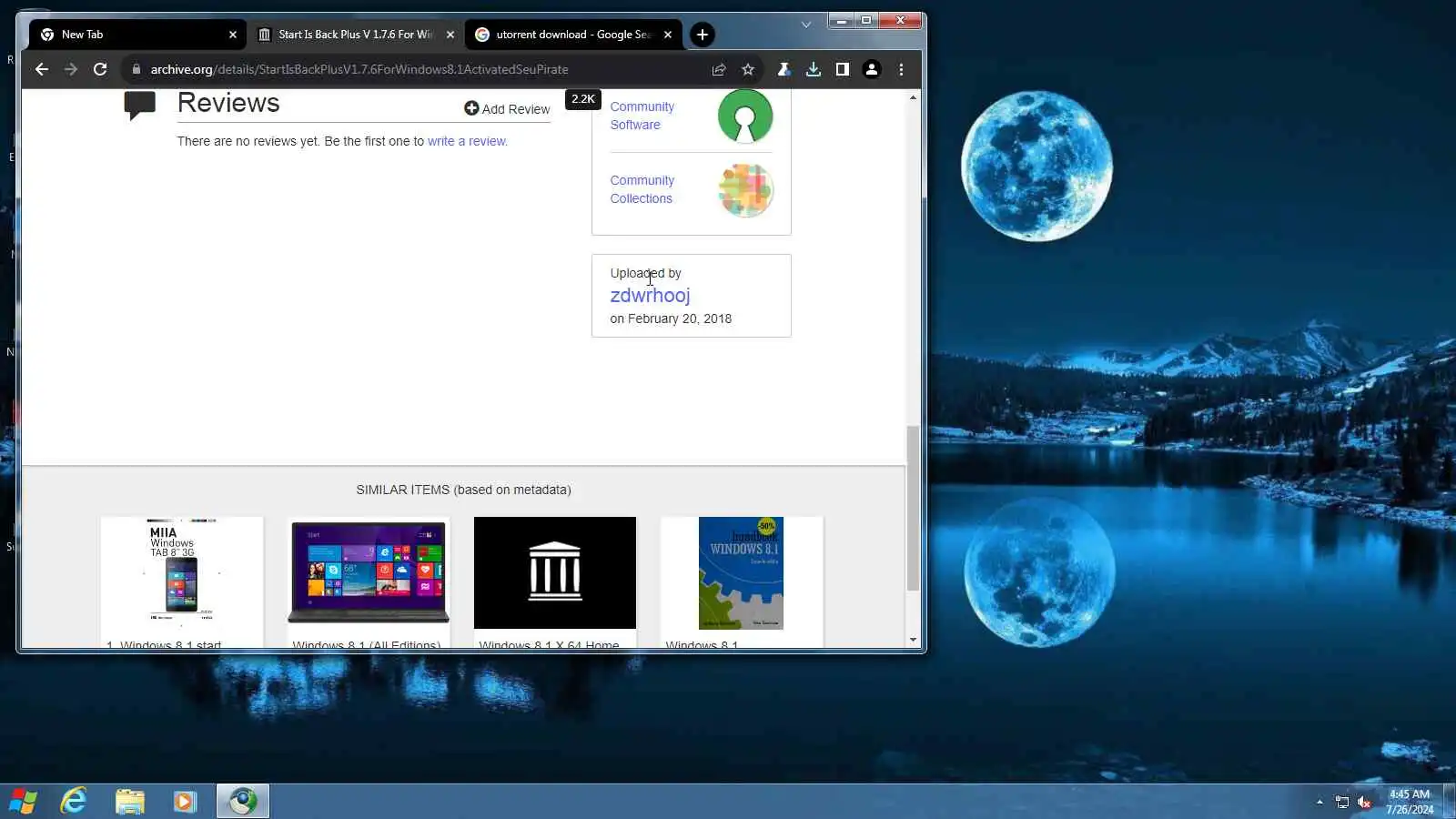Click the muted volume tray icon

[1364, 802]
